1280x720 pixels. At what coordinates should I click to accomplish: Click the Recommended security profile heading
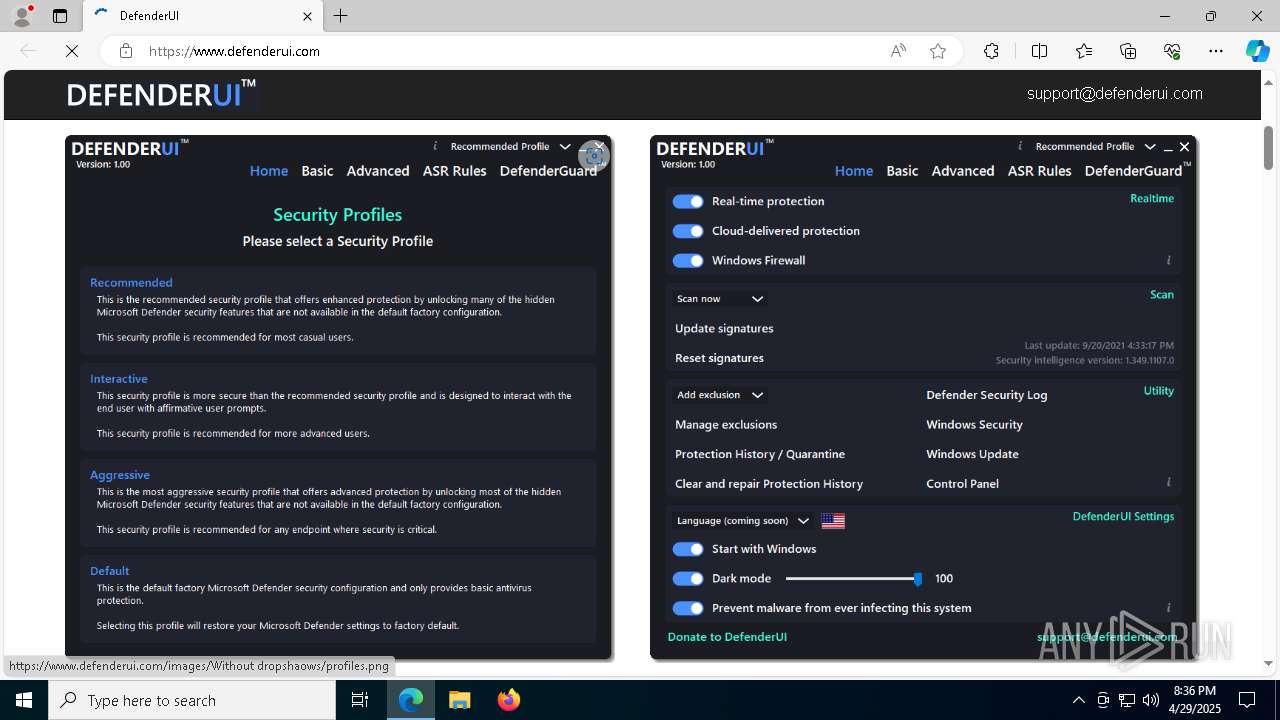tap(131, 283)
